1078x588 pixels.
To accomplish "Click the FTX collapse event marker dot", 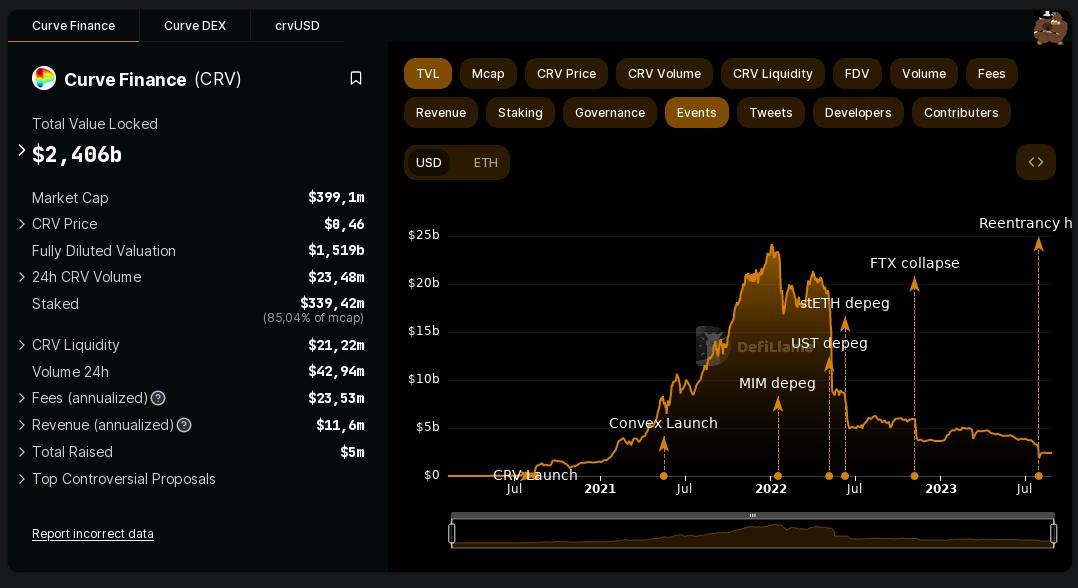I will point(914,476).
